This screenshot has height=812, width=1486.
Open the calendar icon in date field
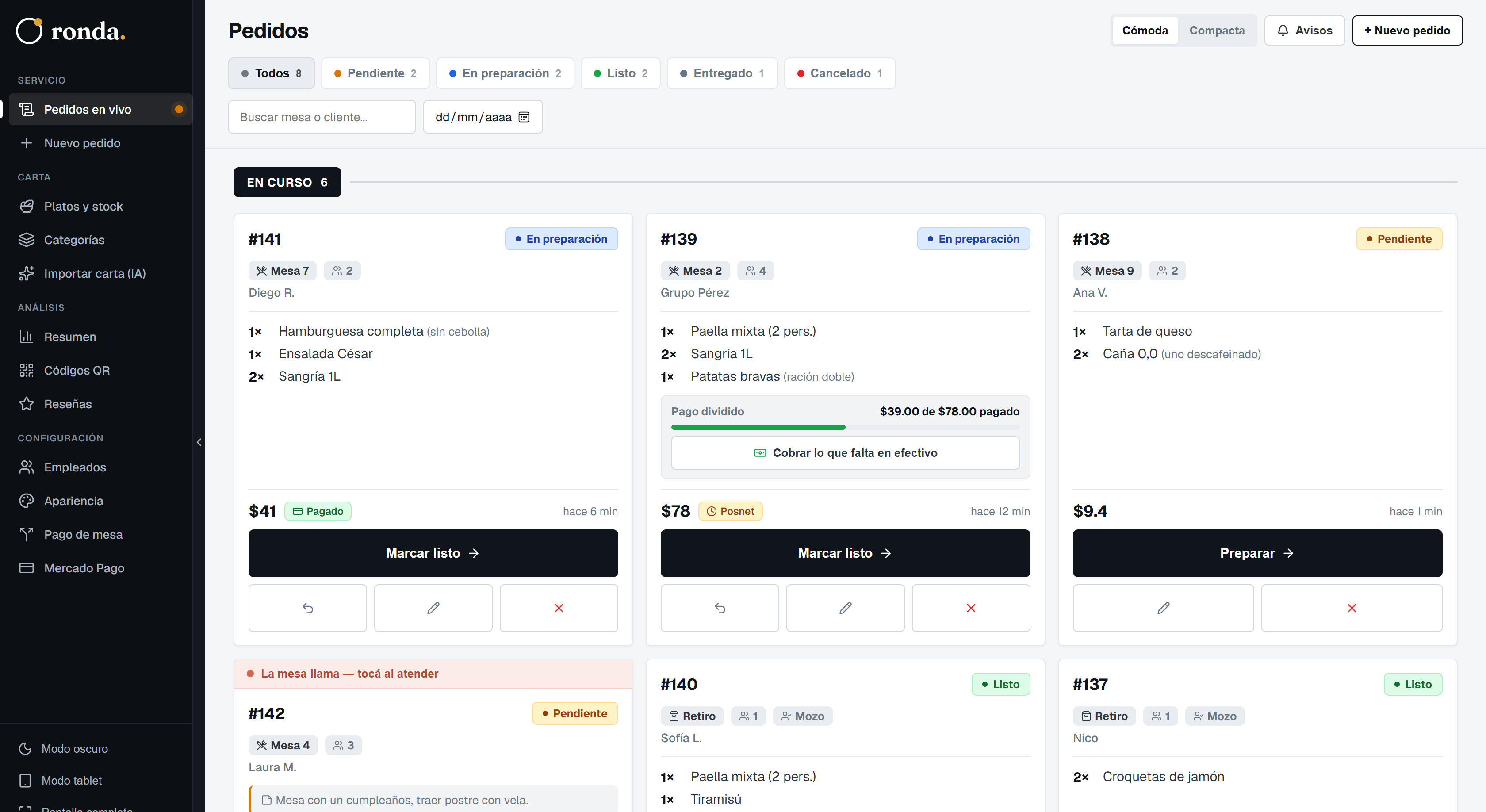(524, 117)
